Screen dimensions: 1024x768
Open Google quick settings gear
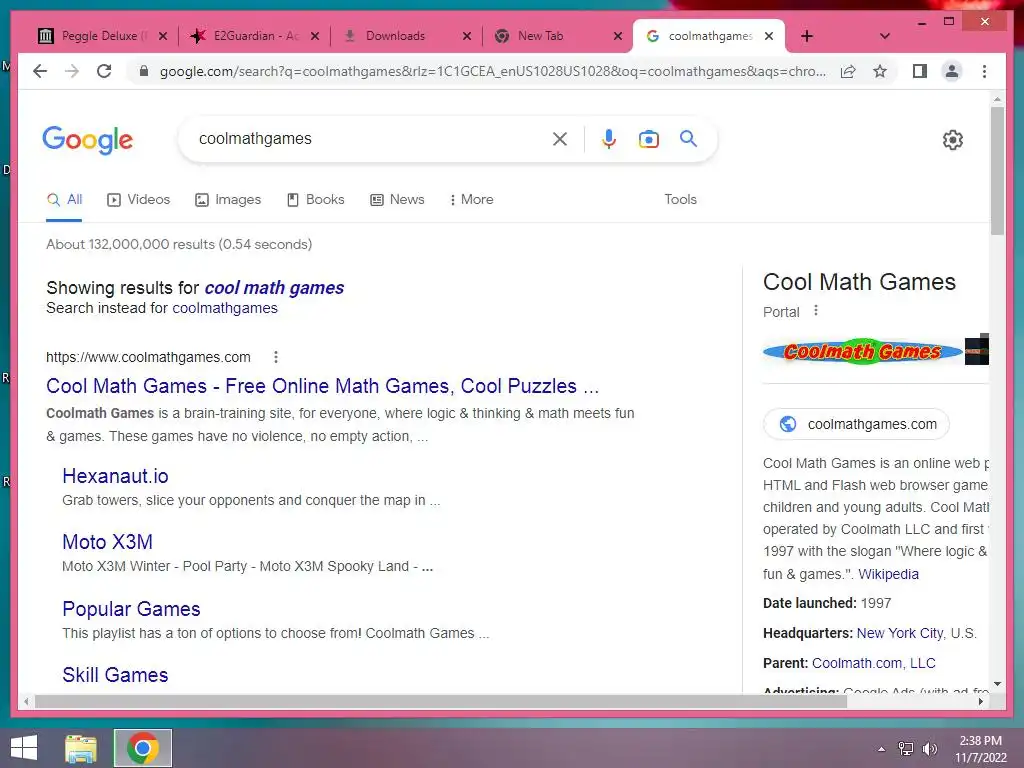point(953,140)
